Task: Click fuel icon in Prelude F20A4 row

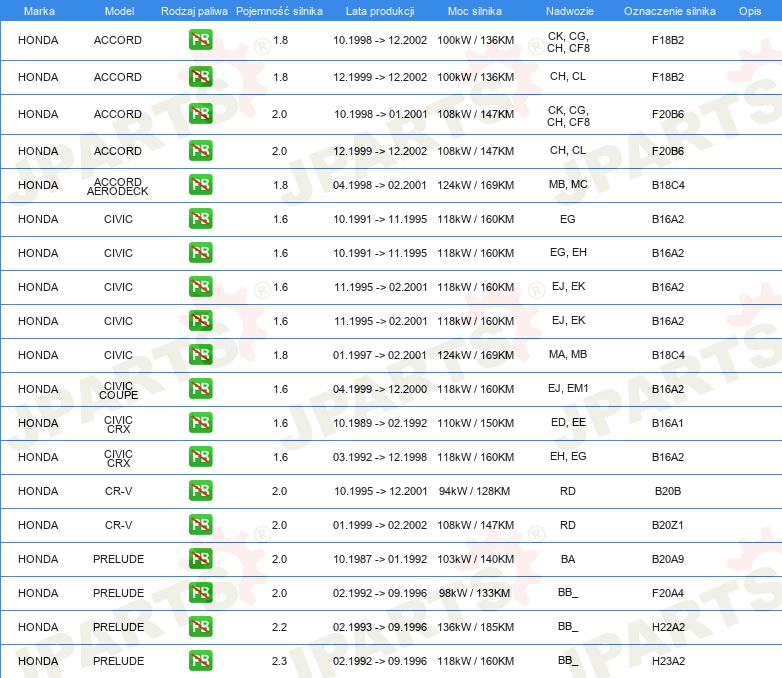Action: [200, 593]
